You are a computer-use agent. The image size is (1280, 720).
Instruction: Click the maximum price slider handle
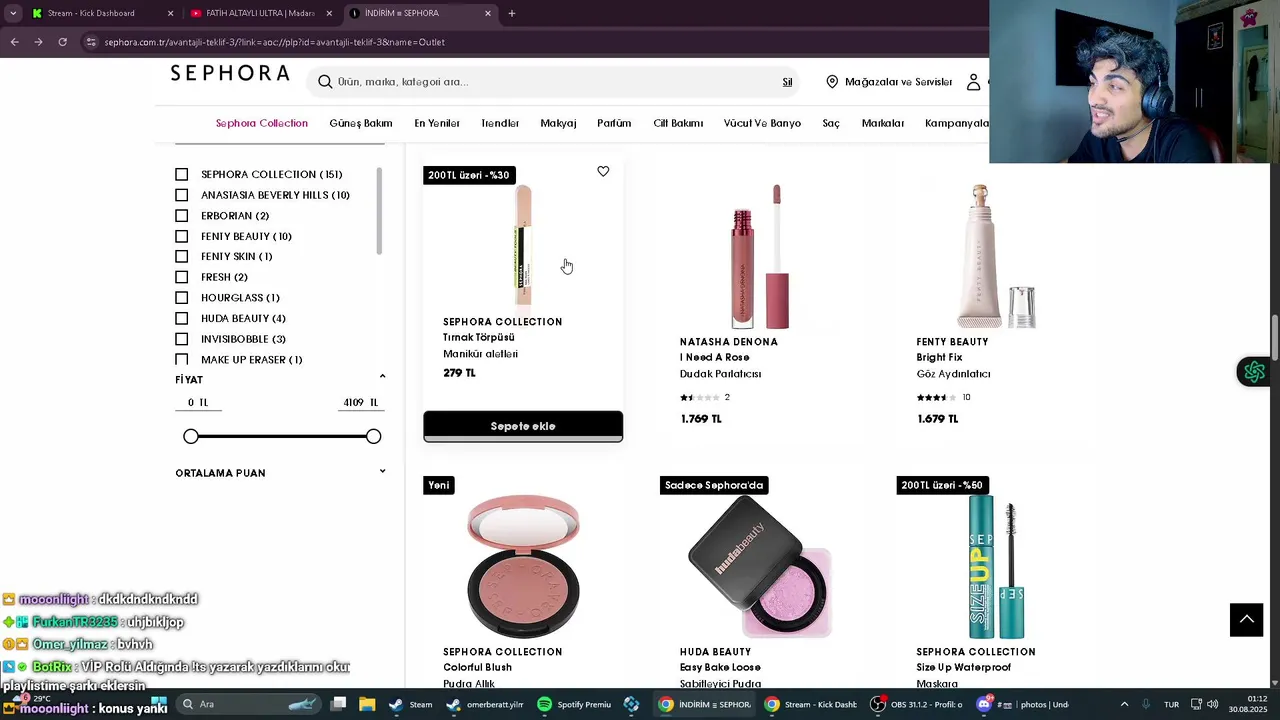click(373, 436)
